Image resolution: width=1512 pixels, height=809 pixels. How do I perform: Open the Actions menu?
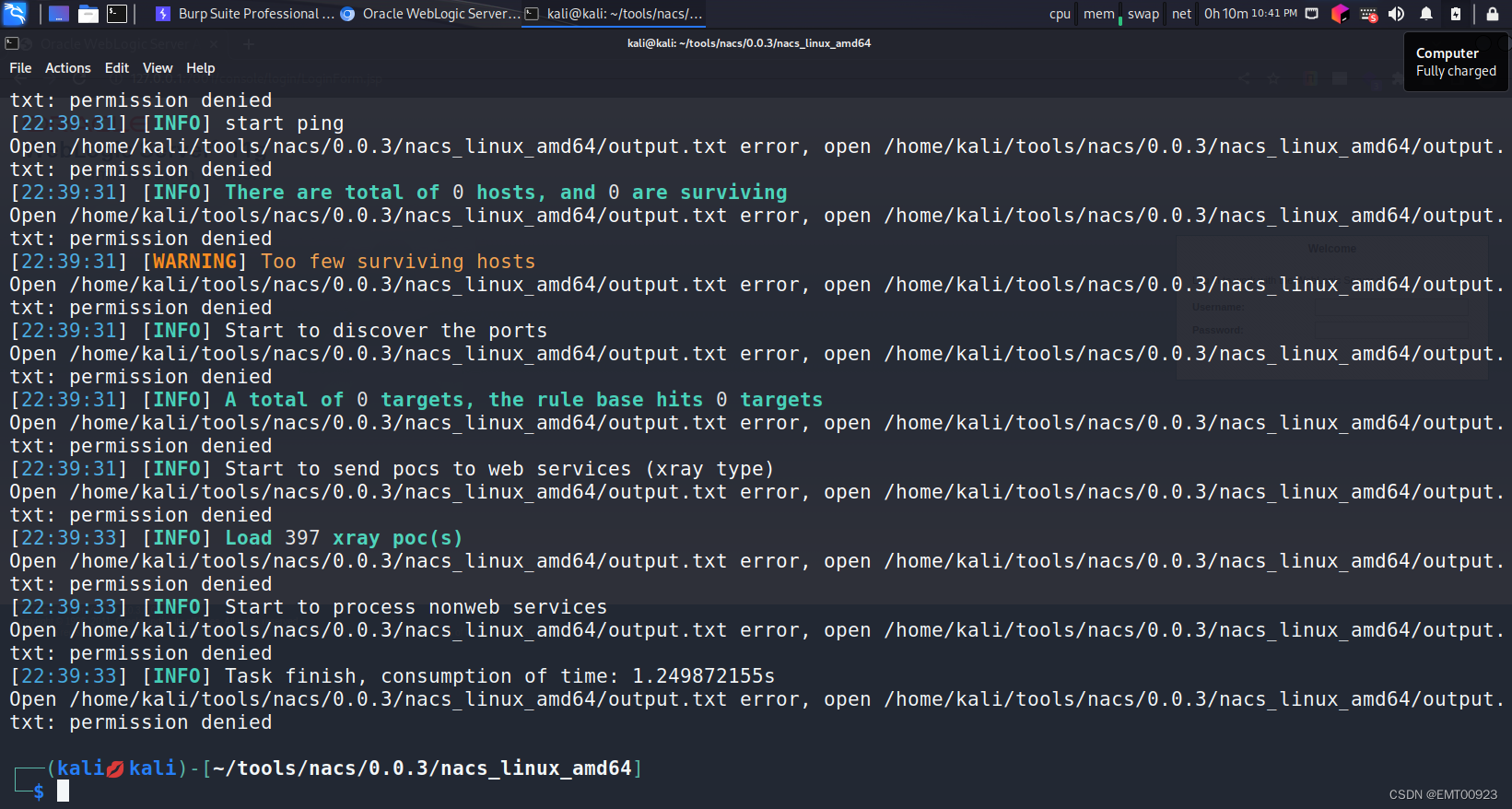click(68, 68)
